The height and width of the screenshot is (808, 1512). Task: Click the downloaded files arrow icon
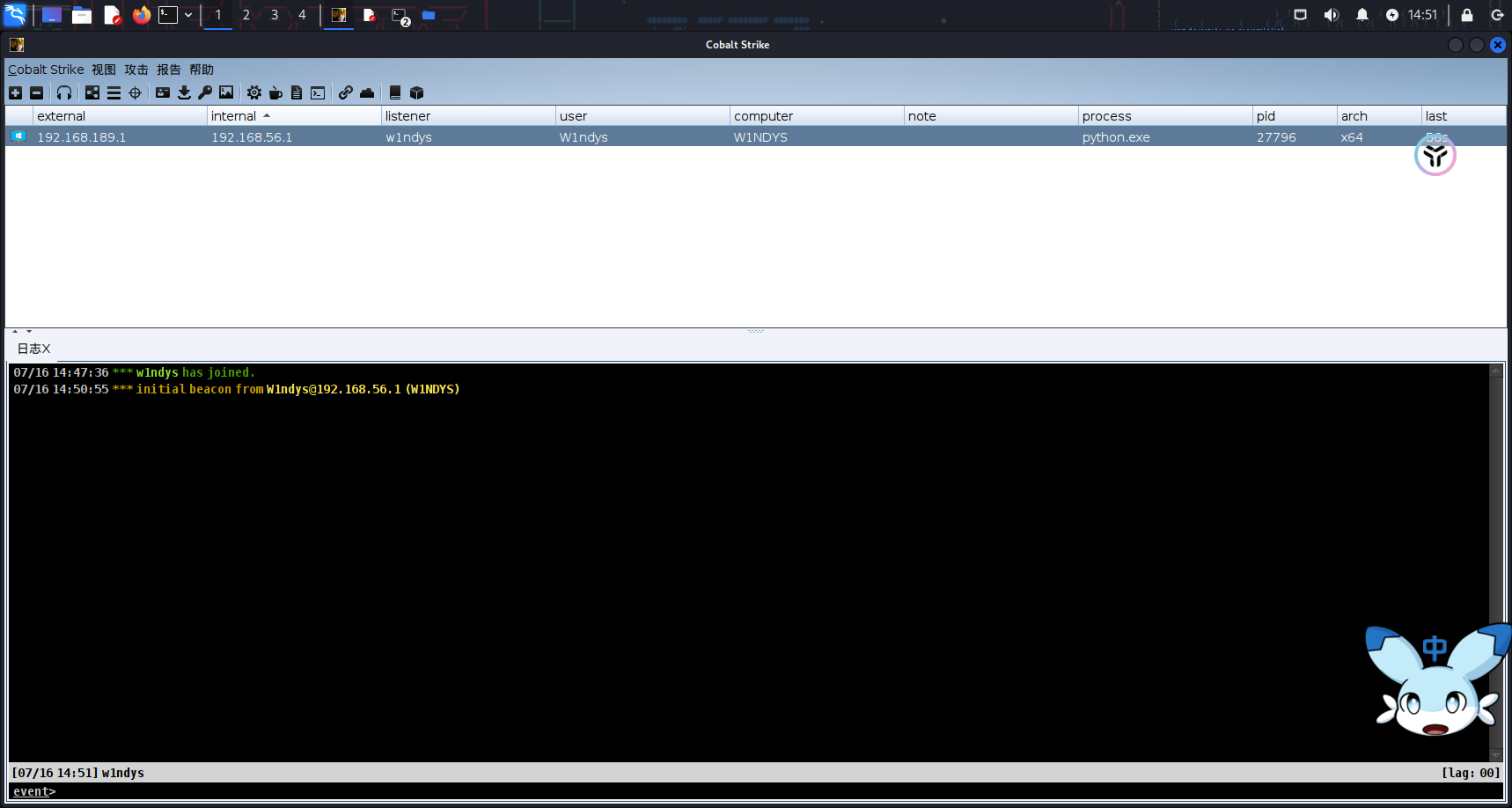tap(184, 92)
